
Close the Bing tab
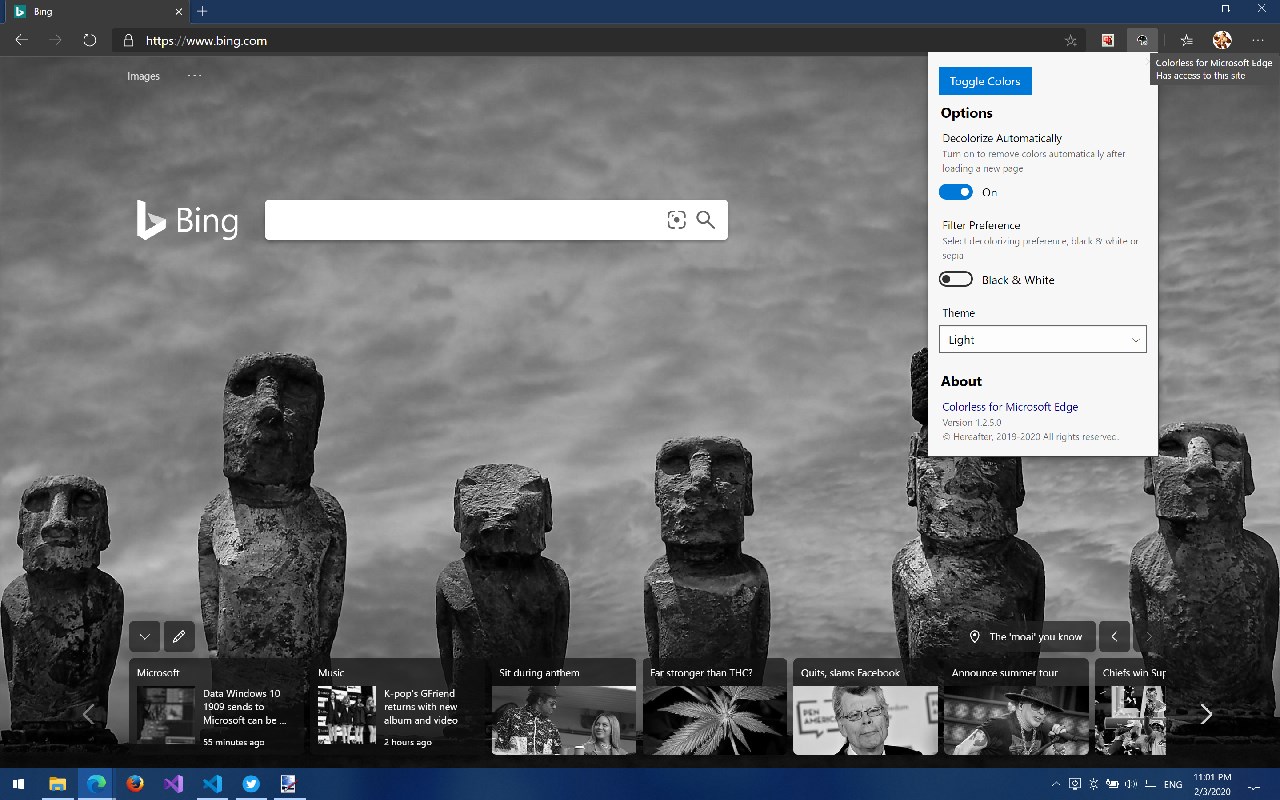[x=179, y=11]
